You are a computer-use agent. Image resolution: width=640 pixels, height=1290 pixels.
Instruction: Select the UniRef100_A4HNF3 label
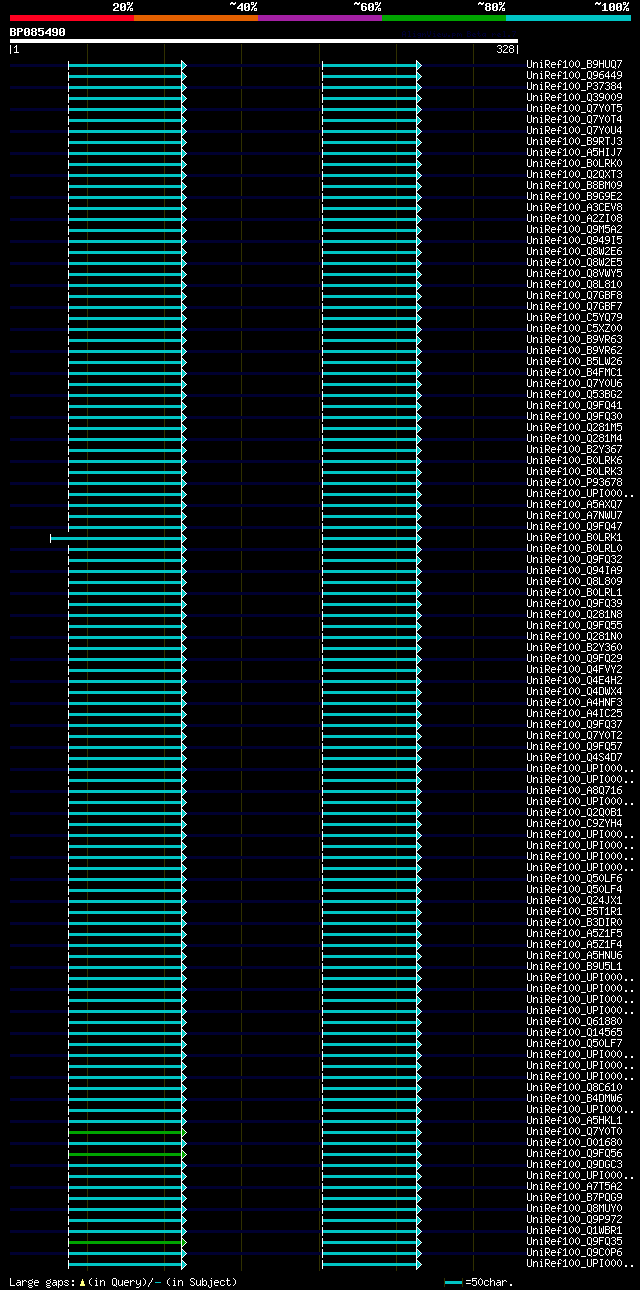(575, 703)
